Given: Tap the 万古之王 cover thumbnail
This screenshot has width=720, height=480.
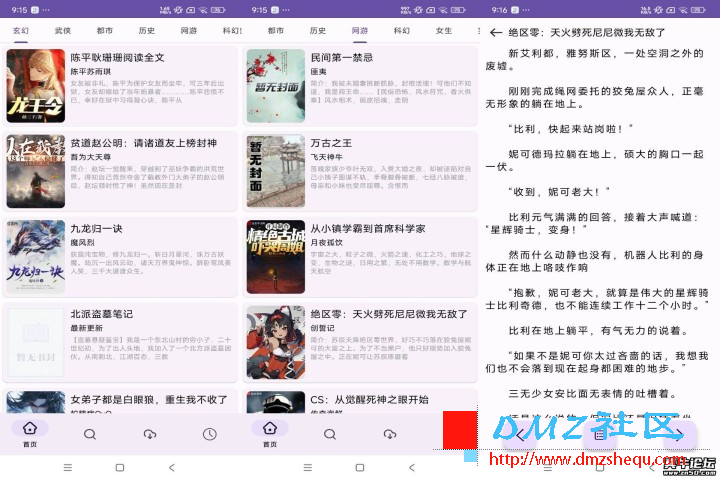Looking at the screenshot, I should coord(276,171).
